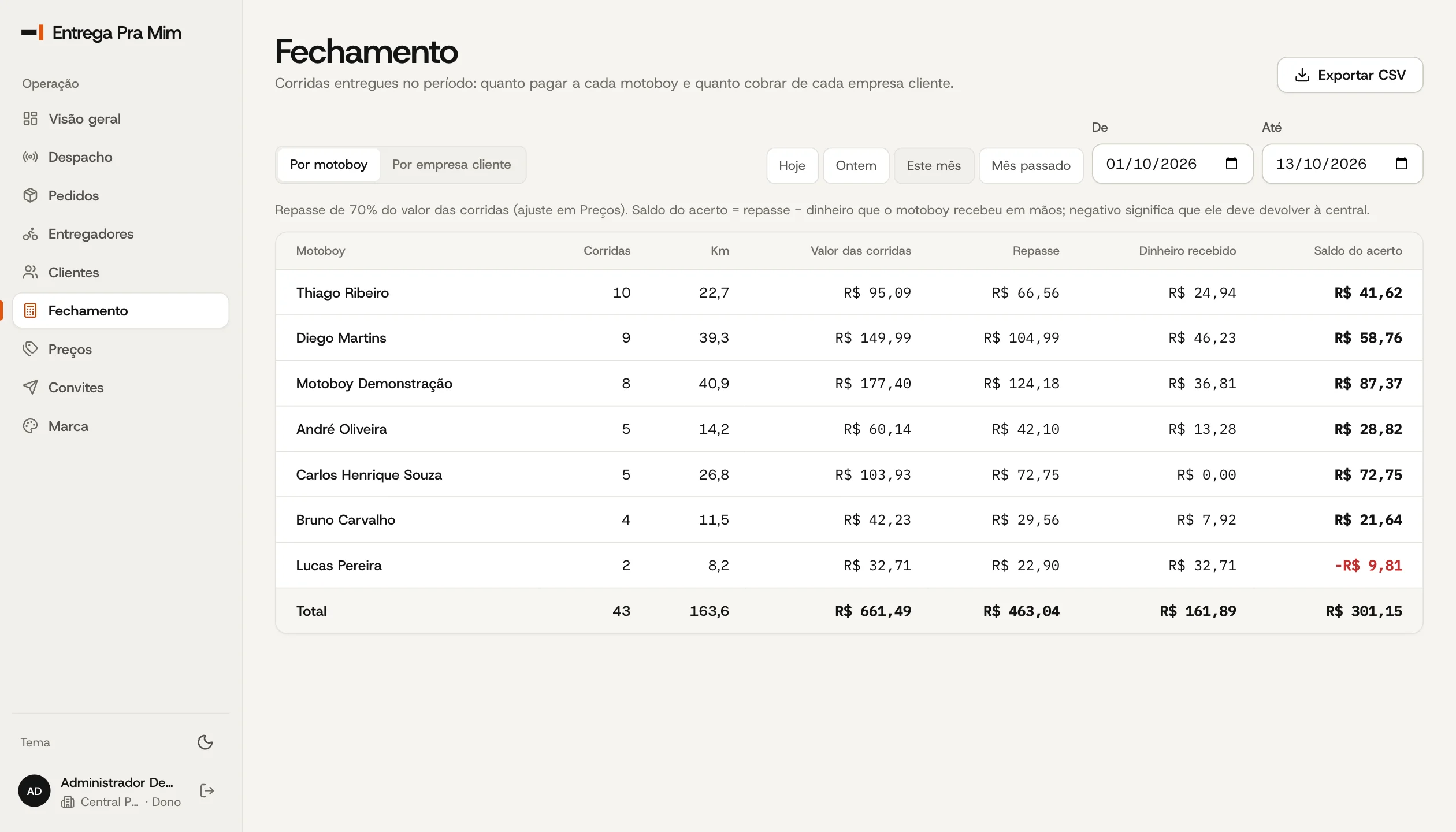The height and width of the screenshot is (832, 1456).
Task: Click the logout icon beside Administrador
Action: point(207,790)
